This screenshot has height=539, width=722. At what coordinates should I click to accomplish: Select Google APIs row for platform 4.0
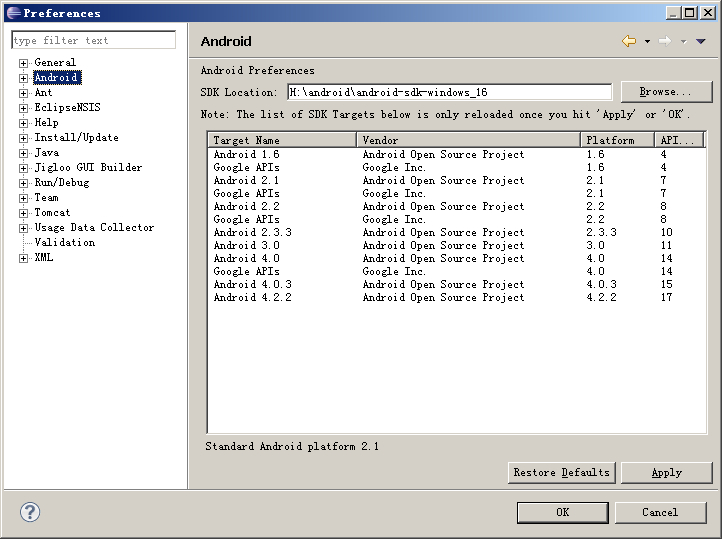point(457,272)
